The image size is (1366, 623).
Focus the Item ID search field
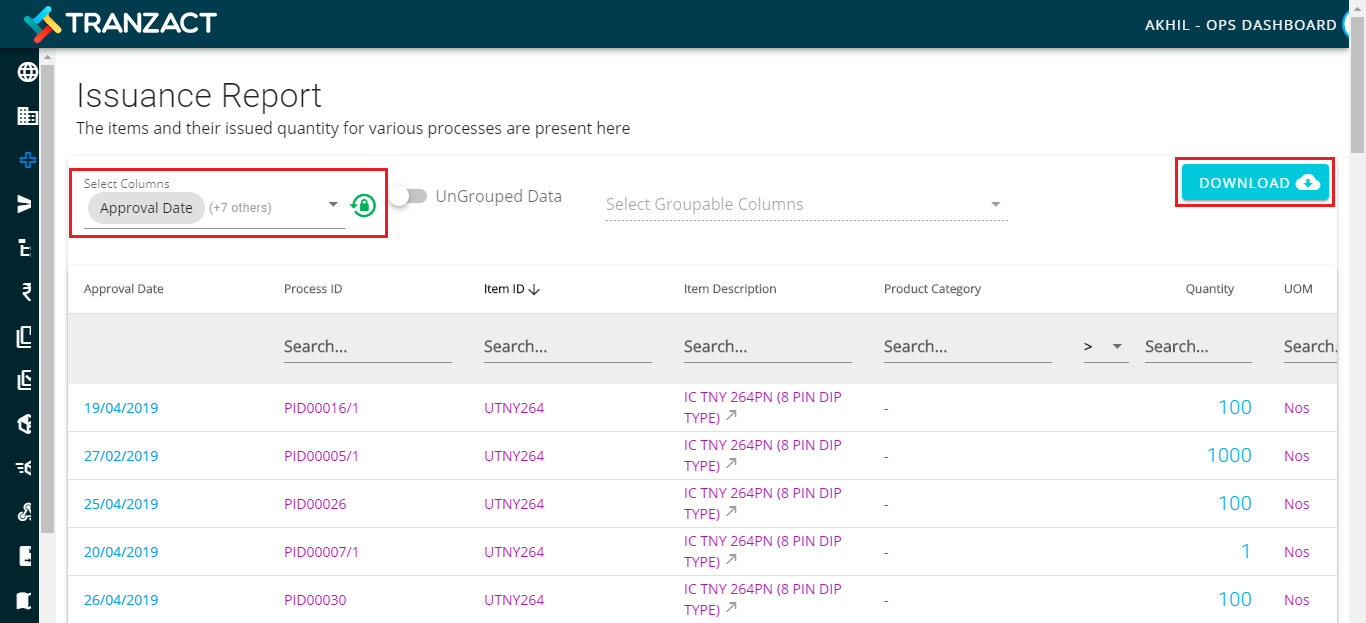coord(568,347)
